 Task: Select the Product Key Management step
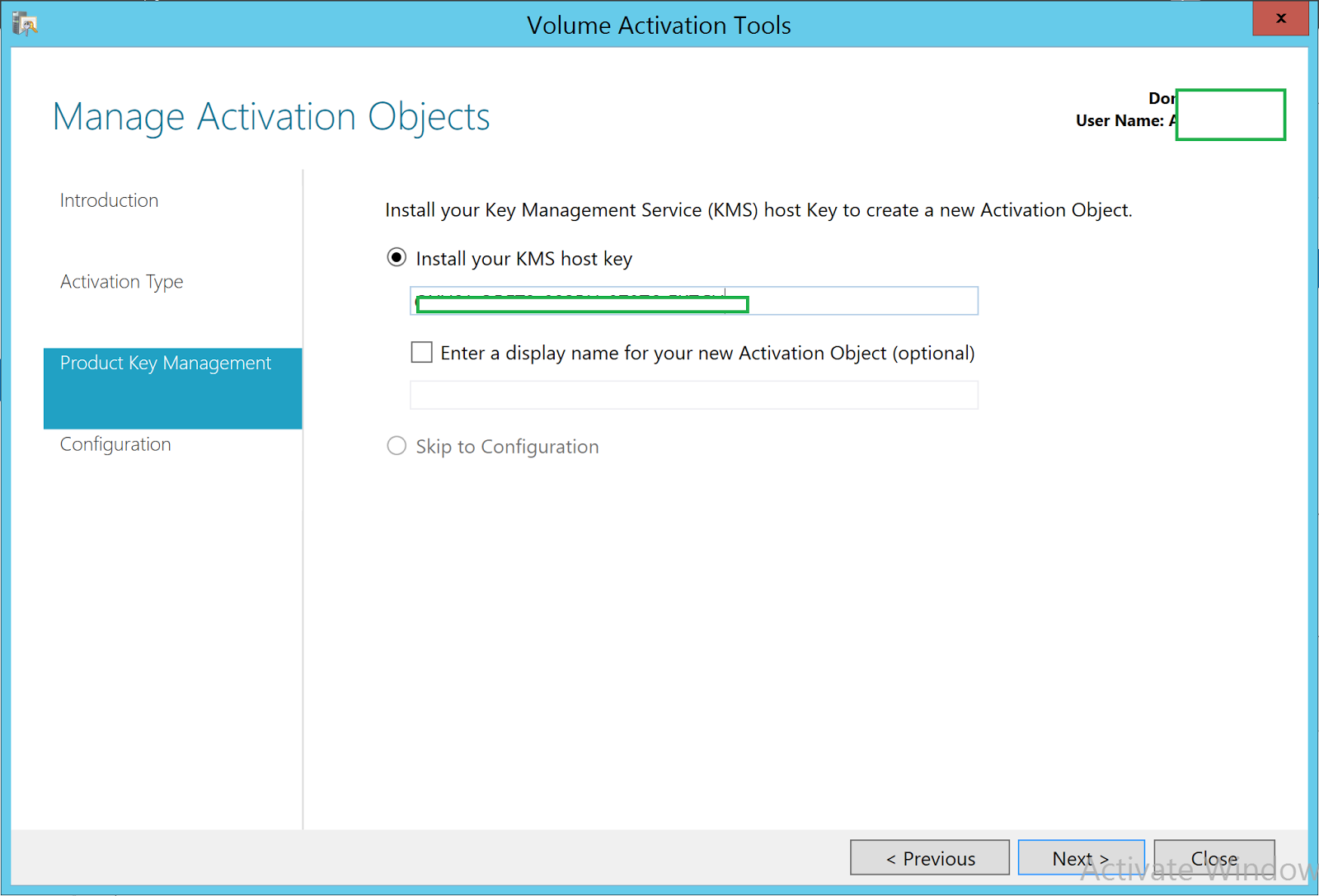tap(166, 363)
